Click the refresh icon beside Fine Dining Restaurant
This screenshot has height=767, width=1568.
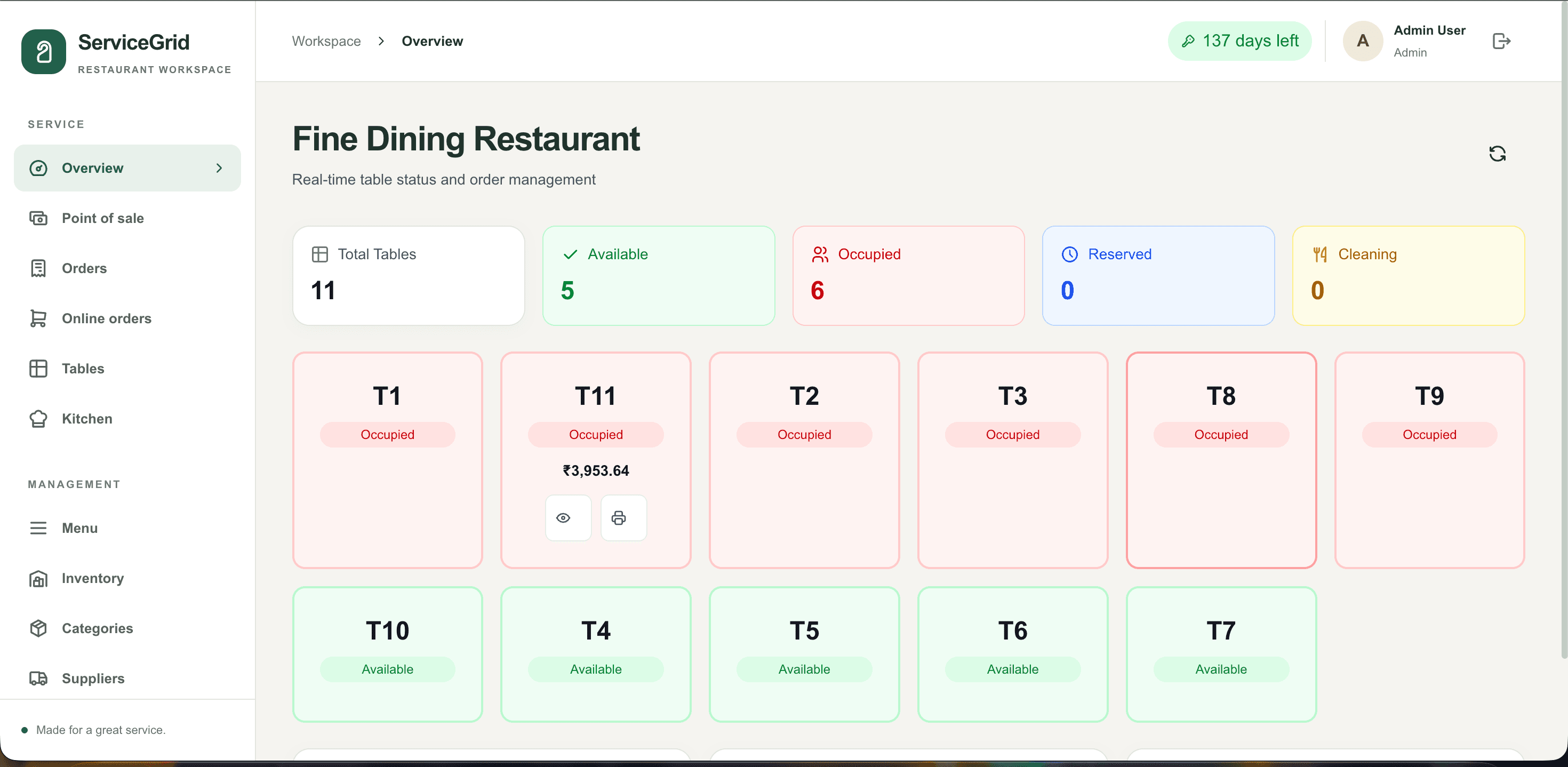pos(1497,154)
